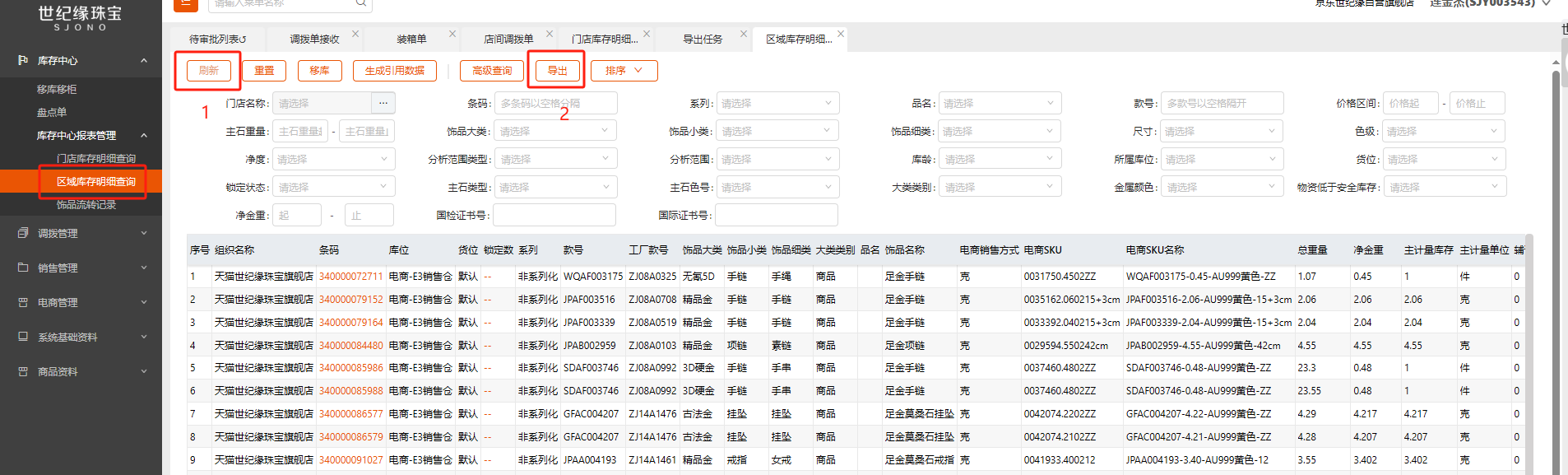The height and width of the screenshot is (475, 1568).
Task: Open store picker with the 门店名称 ellipsis button
Action: 383,103
